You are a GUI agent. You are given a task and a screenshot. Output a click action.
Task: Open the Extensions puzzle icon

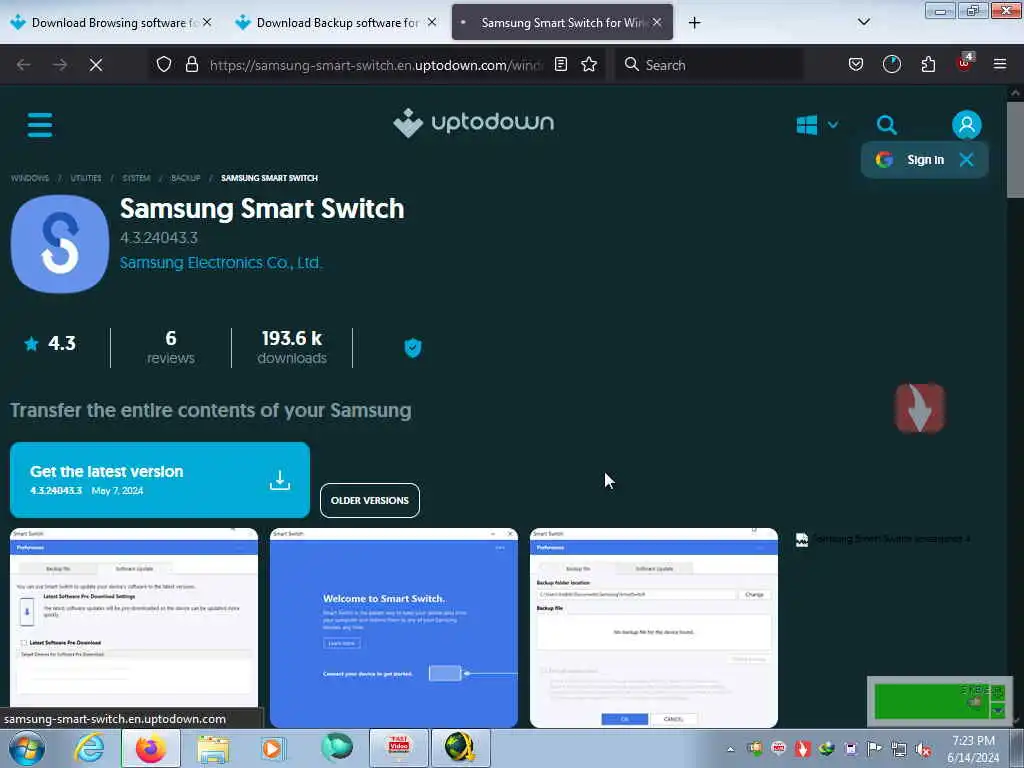tap(928, 64)
